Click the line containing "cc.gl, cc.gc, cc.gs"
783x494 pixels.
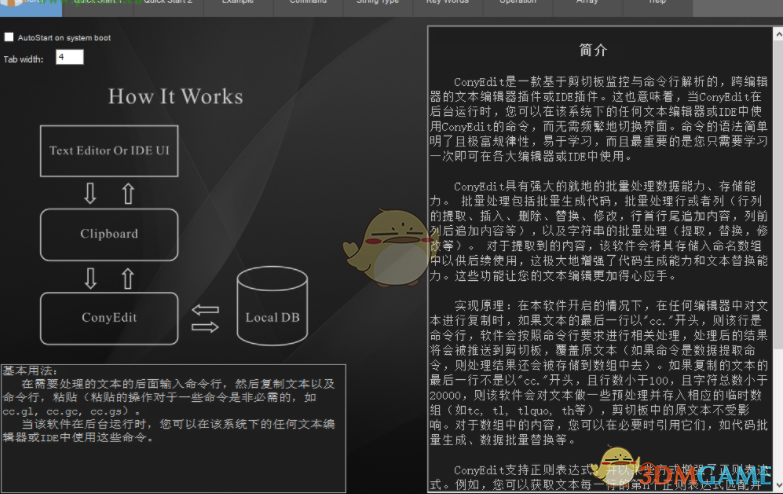tap(71, 412)
